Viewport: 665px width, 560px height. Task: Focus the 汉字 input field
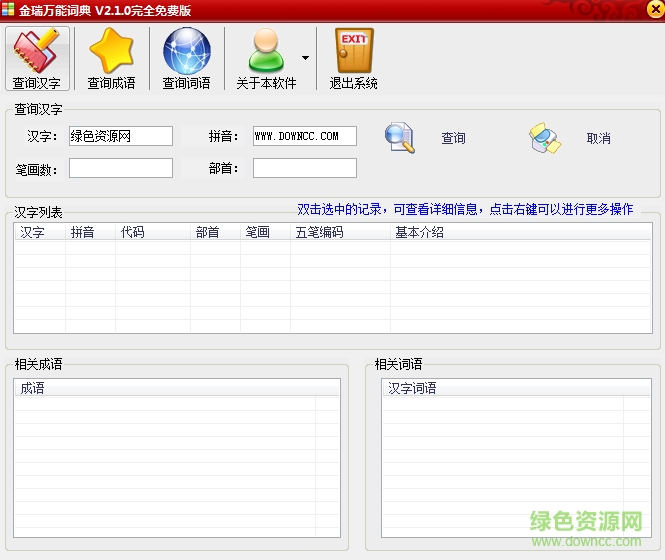click(121, 136)
